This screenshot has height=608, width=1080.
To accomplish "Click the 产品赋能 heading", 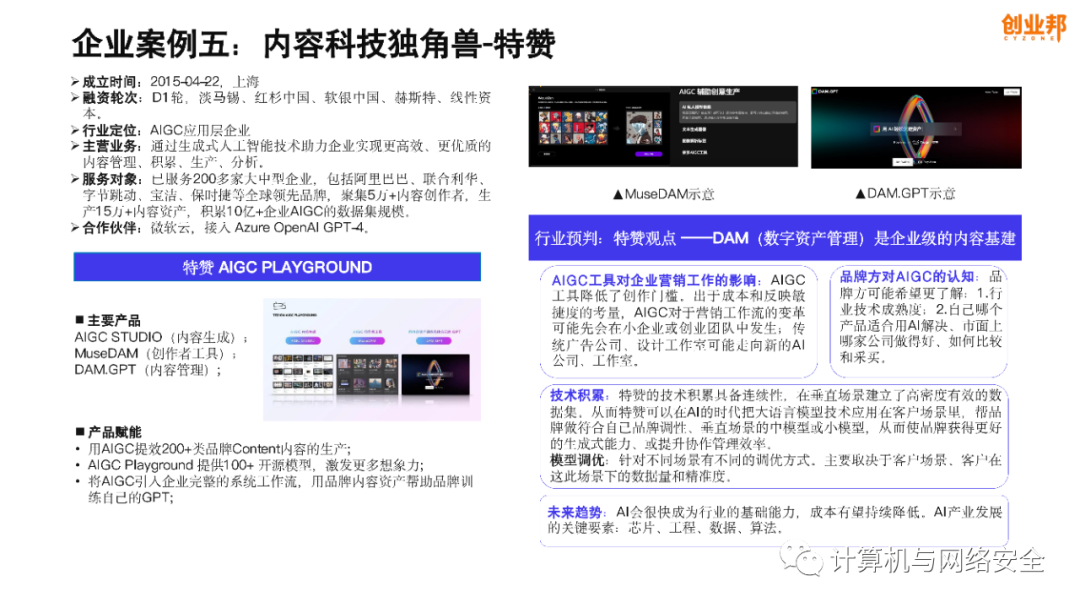I will 109,432.
